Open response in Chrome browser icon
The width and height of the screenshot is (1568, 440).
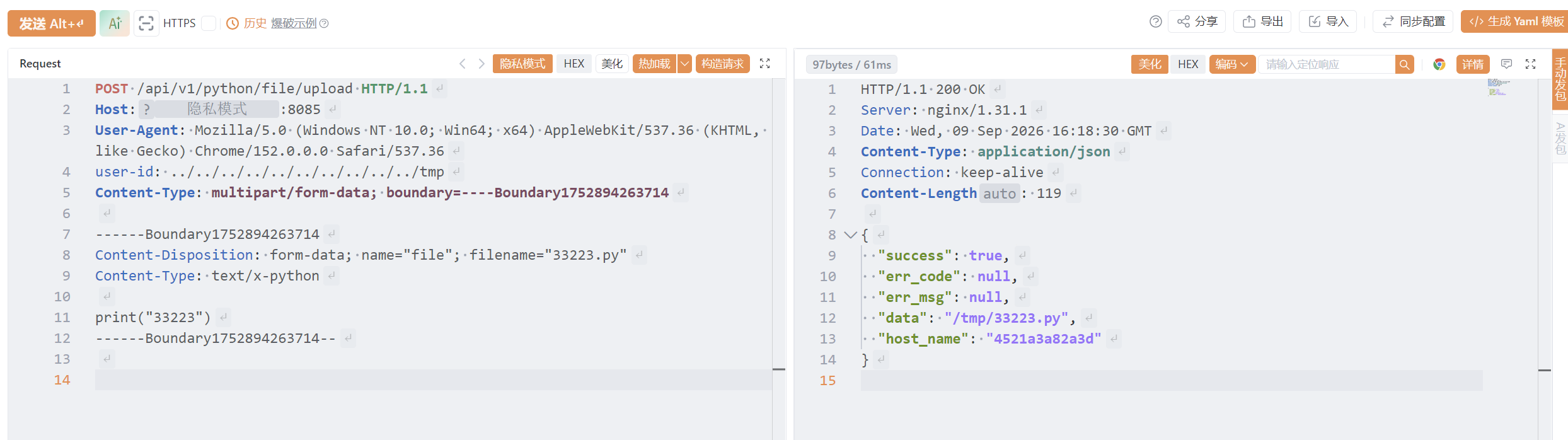1439,64
